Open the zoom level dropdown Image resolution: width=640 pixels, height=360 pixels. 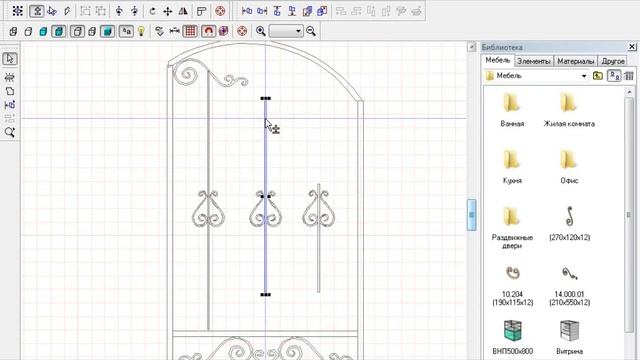click(298, 31)
